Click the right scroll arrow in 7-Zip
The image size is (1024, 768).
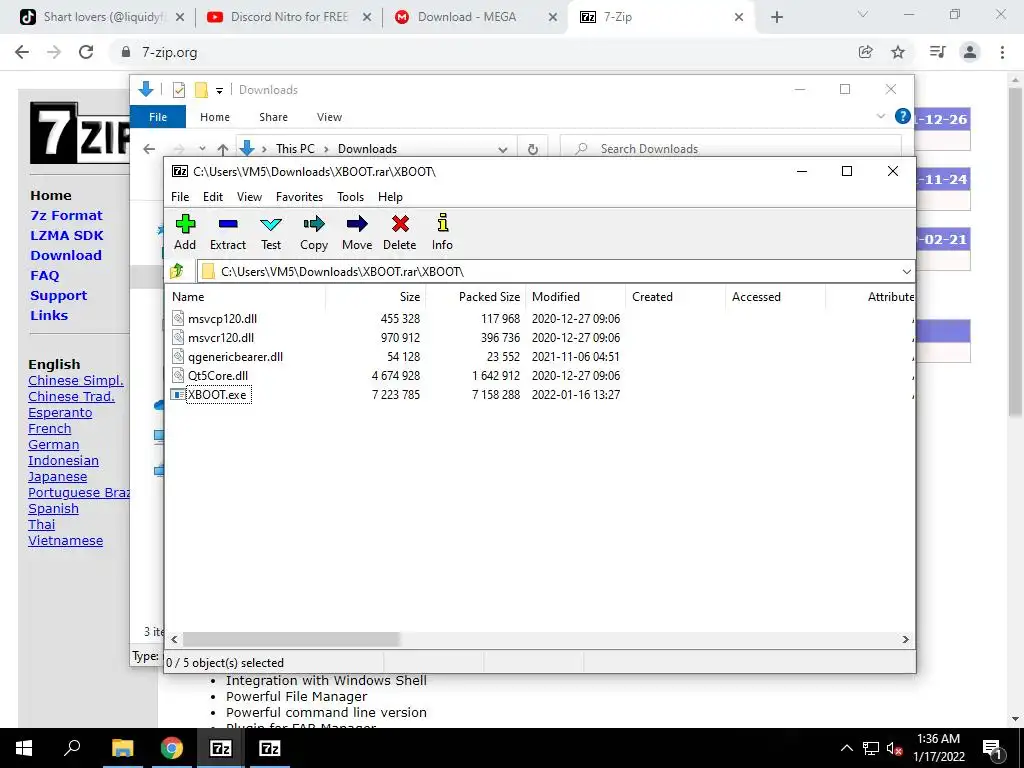point(905,639)
